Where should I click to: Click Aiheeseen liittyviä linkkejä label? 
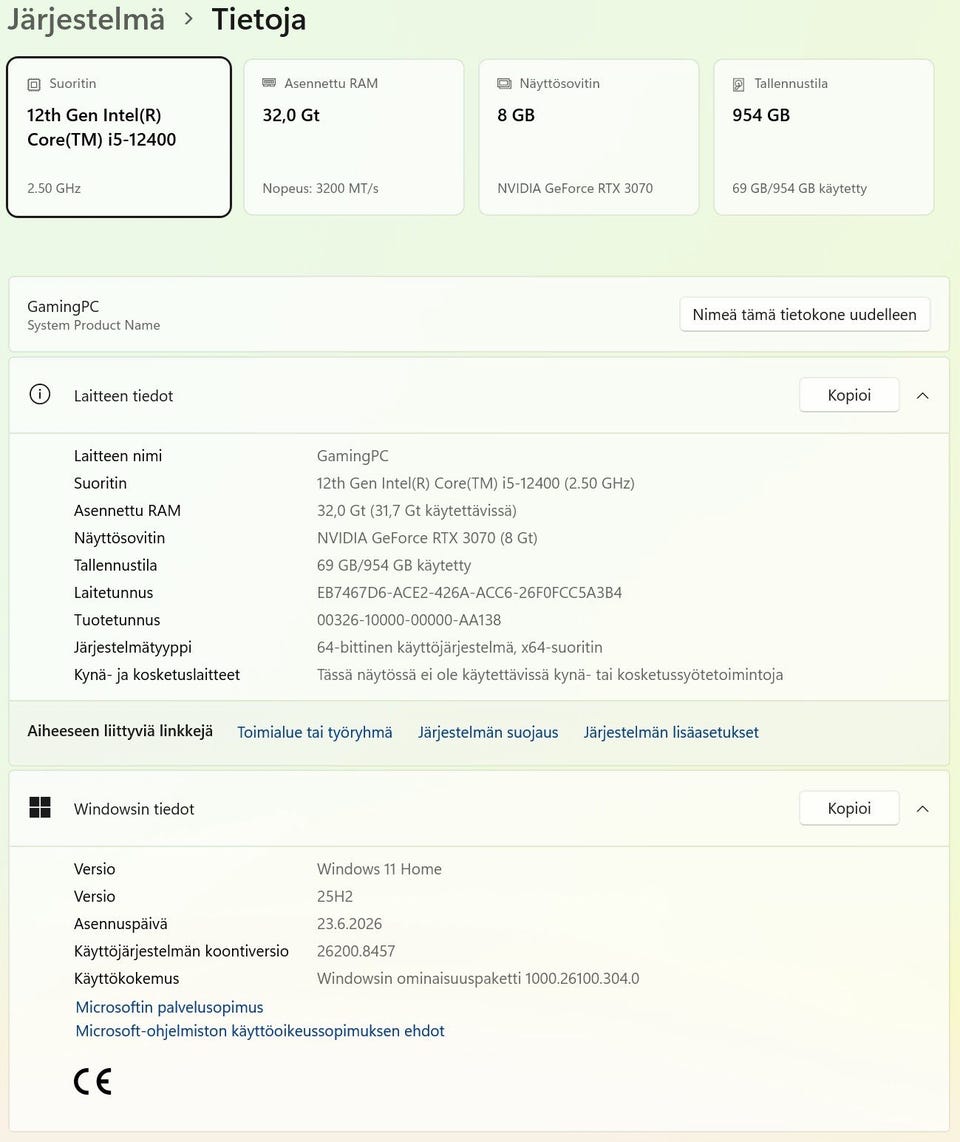tap(120, 731)
